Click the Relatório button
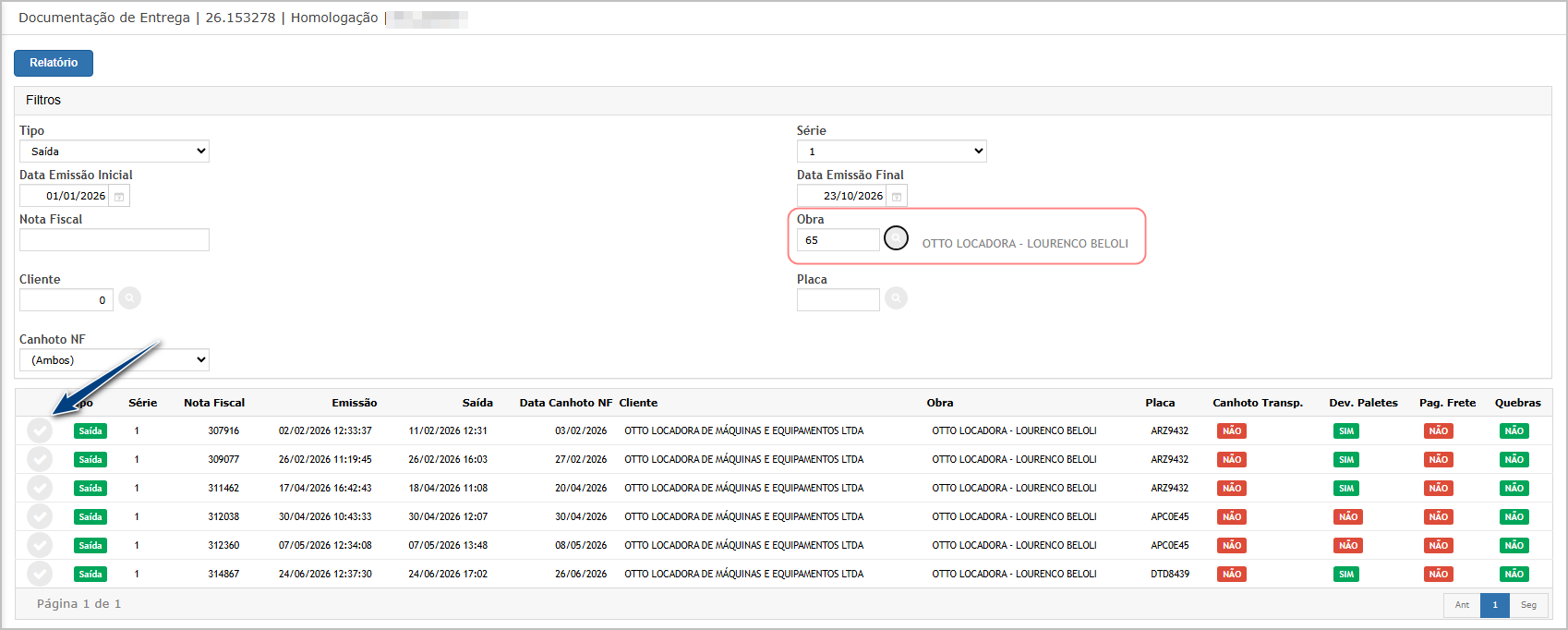 (x=54, y=63)
